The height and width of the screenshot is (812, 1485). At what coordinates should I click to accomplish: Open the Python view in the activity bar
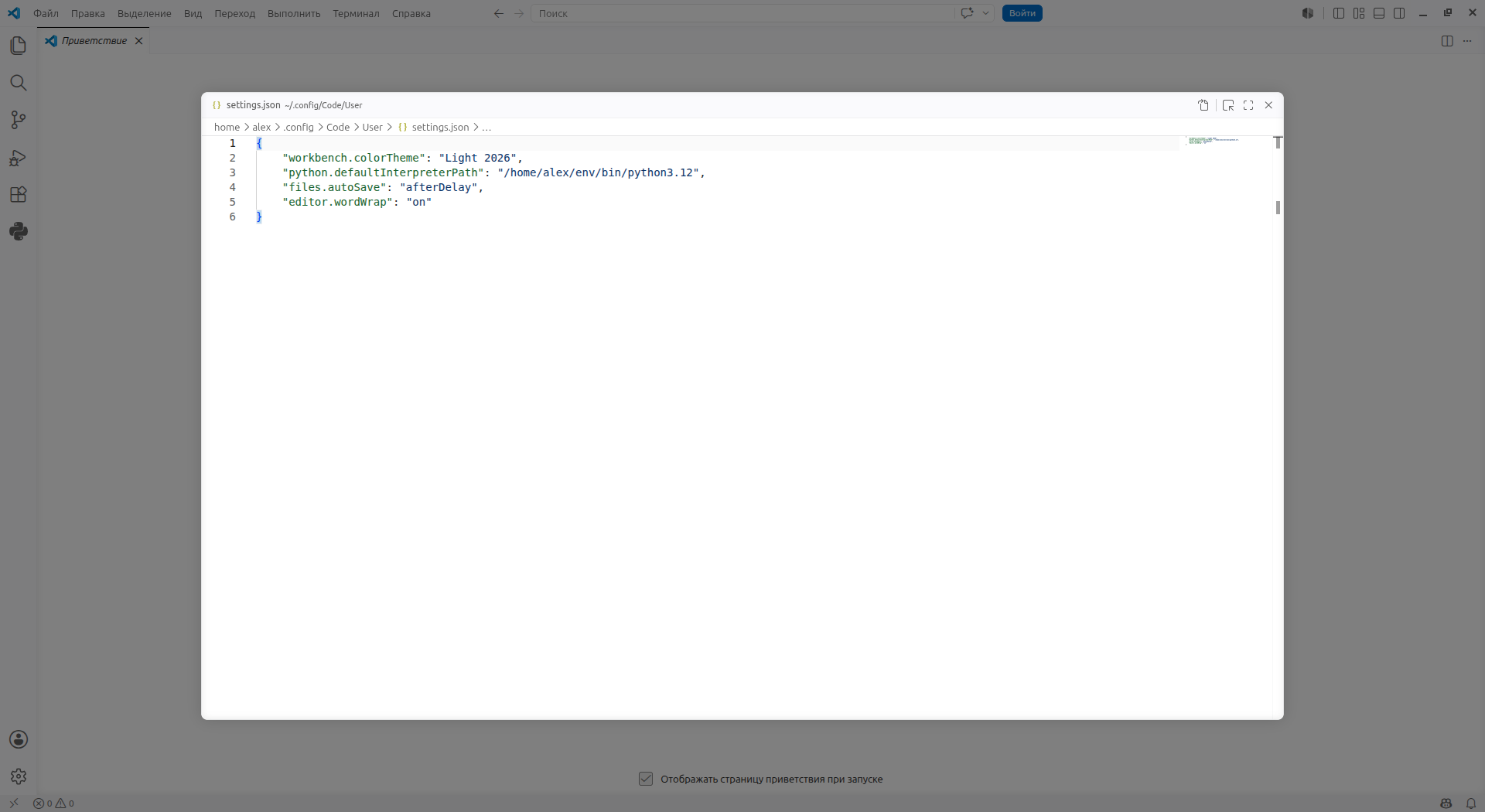coord(19,231)
